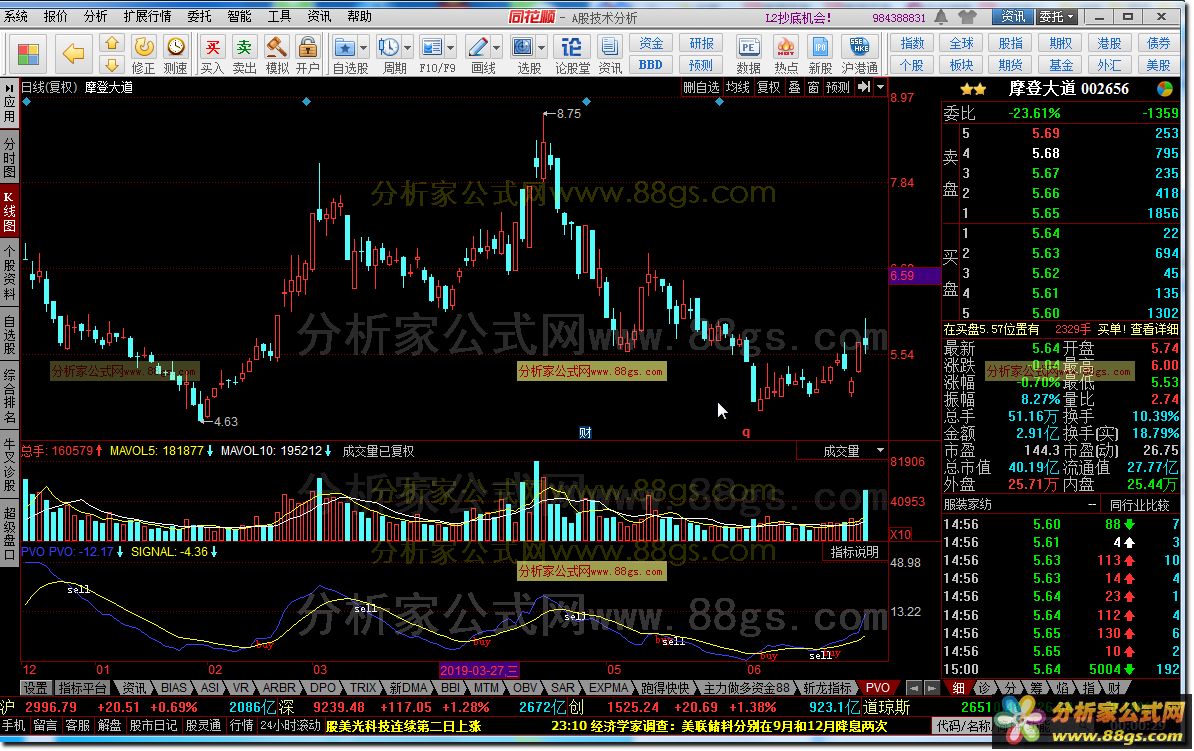Viewport: 1194px width, 751px height.
Task: Expand the 选股 dropdown arrow
Action: 541,48
